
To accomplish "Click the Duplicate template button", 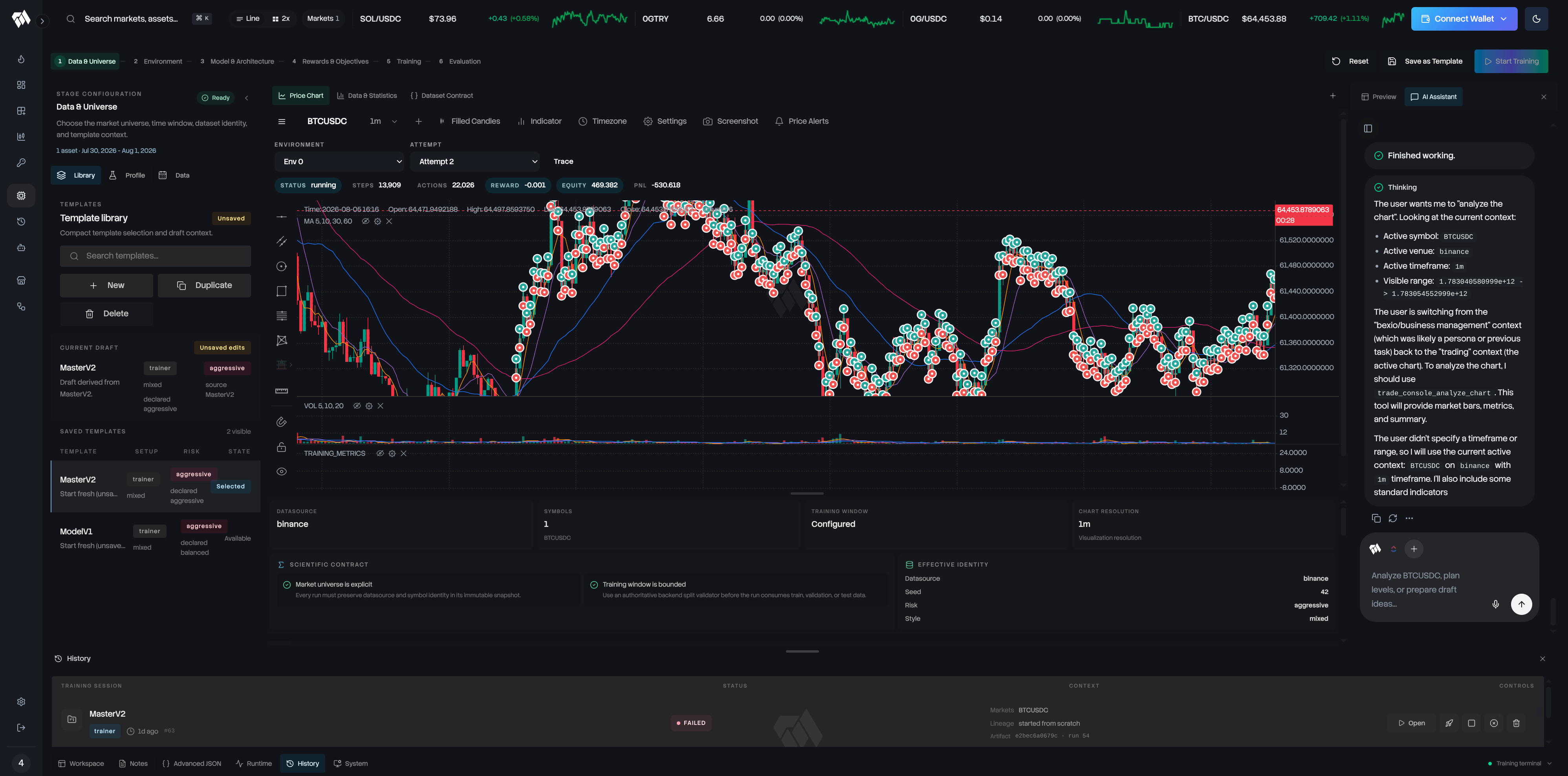I will [204, 285].
